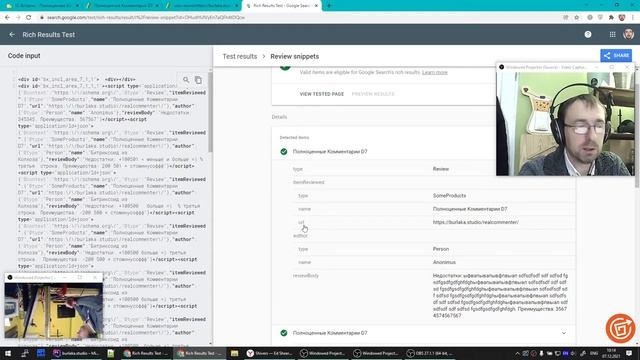Click PREVIEW RESULTS
Image resolution: width=640 pixels, height=360 pixels.
(x=373, y=94)
